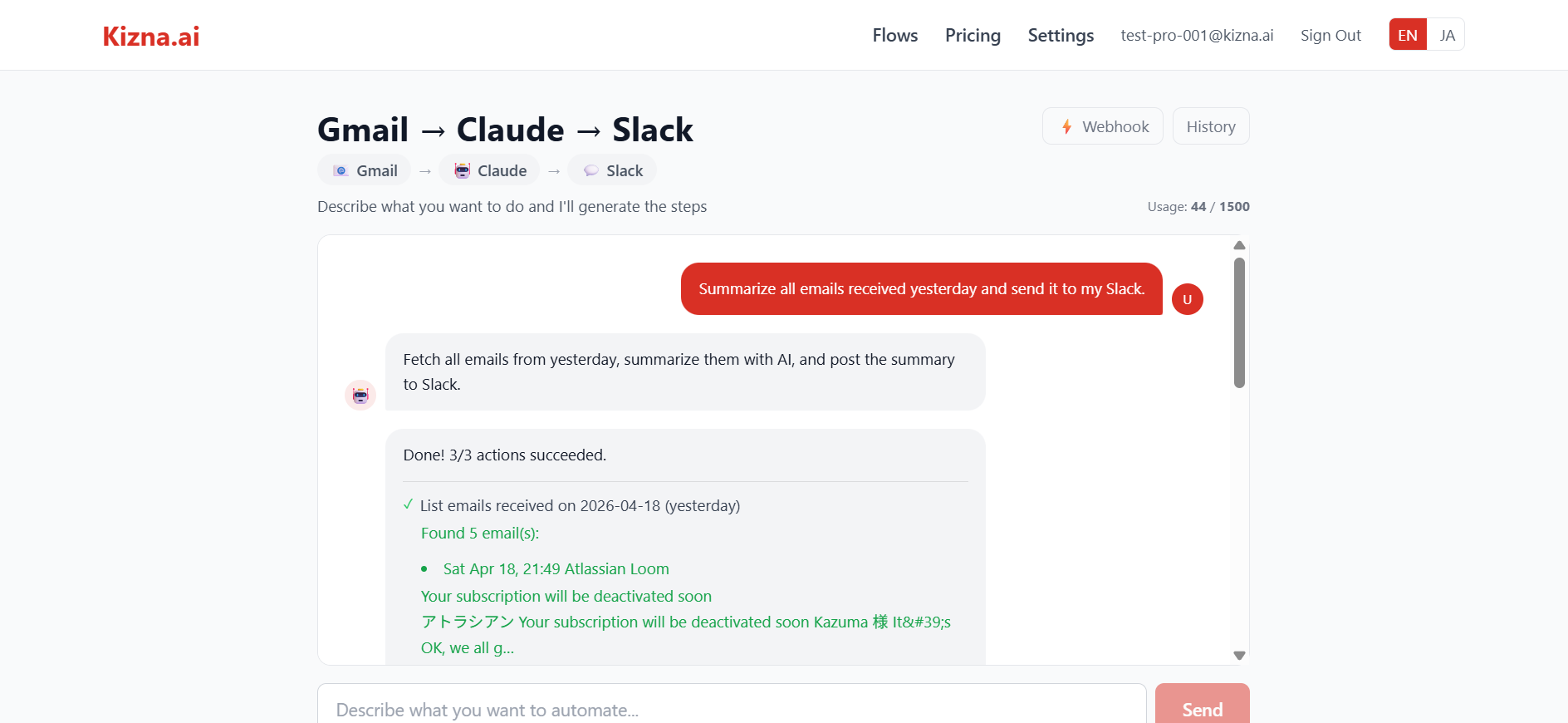Click the Claude robot icon chip

pos(463,170)
